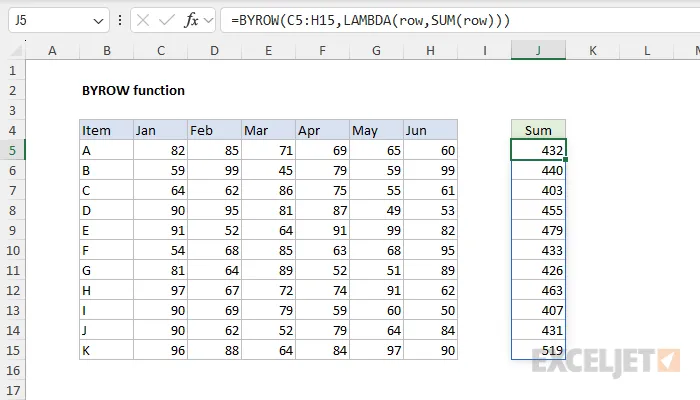
Task: Click the Enter checkmark formula icon
Action: 167,20
